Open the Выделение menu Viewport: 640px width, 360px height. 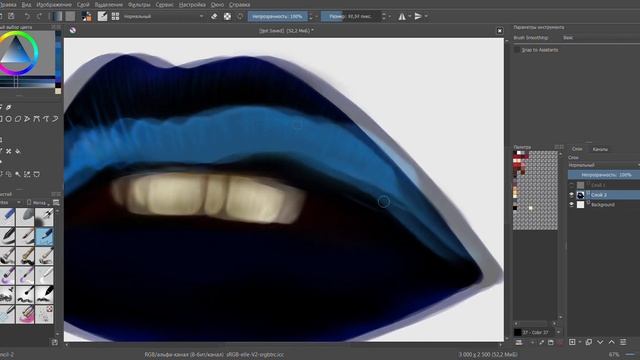pyautogui.click(x=108, y=5)
